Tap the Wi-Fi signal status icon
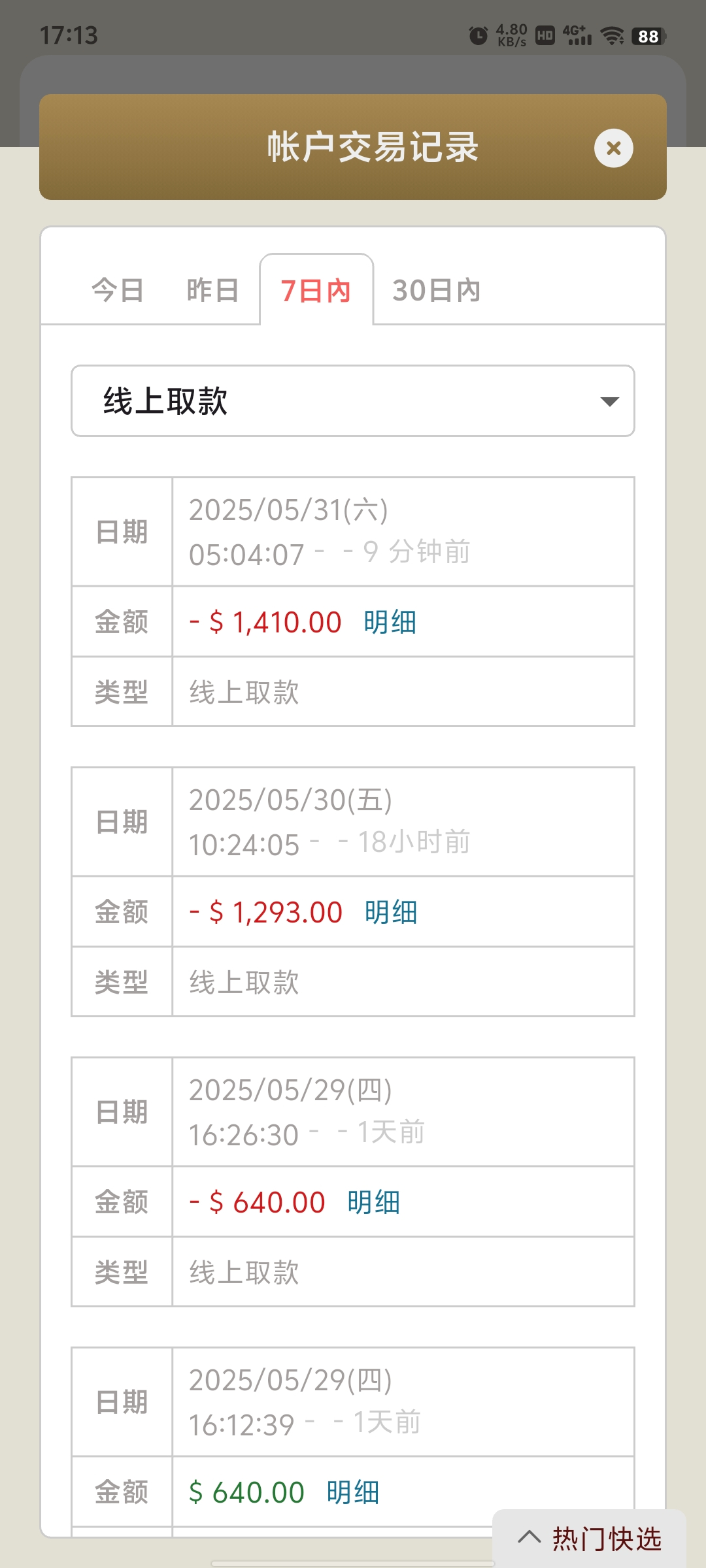This screenshot has width=706, height=1568. point(612,36)
